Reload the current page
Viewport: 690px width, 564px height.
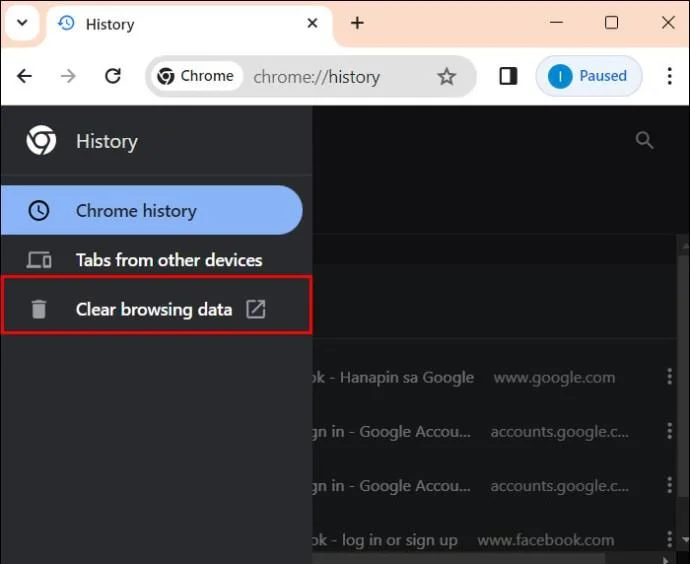coord(113,76)
